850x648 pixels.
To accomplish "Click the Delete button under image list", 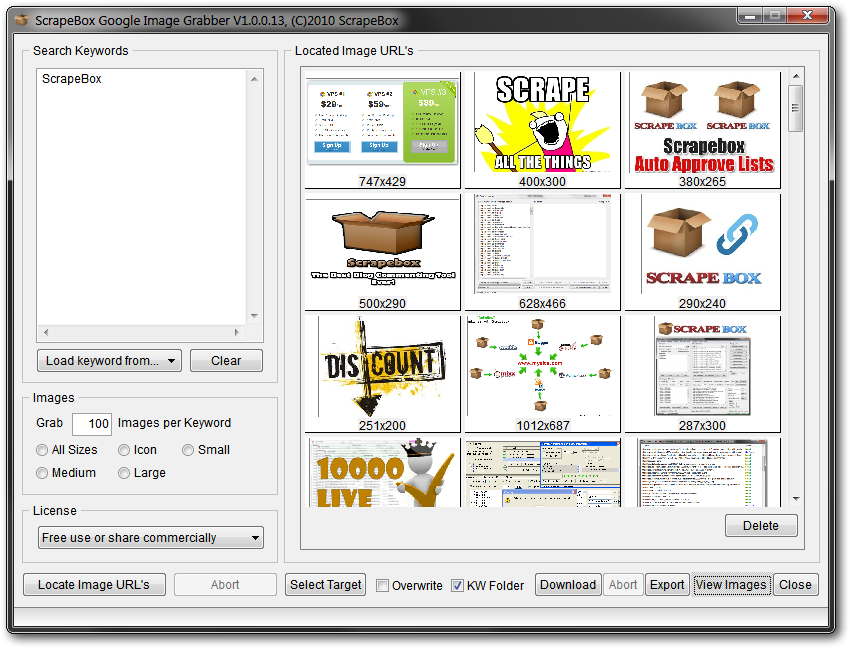I will (x=760, y=526).
